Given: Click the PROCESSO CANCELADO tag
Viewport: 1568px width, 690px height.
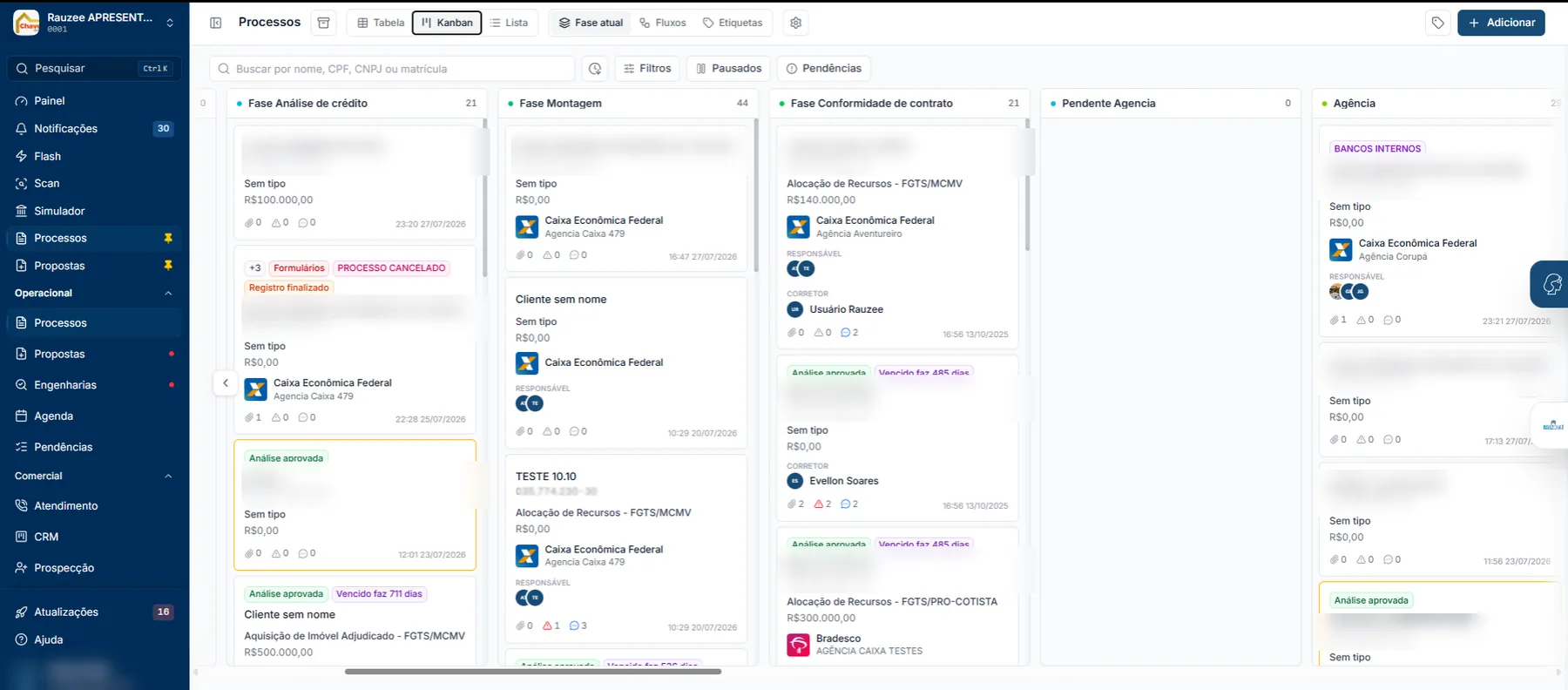Looking at the screenshot, I should click(x=391, y=268).
